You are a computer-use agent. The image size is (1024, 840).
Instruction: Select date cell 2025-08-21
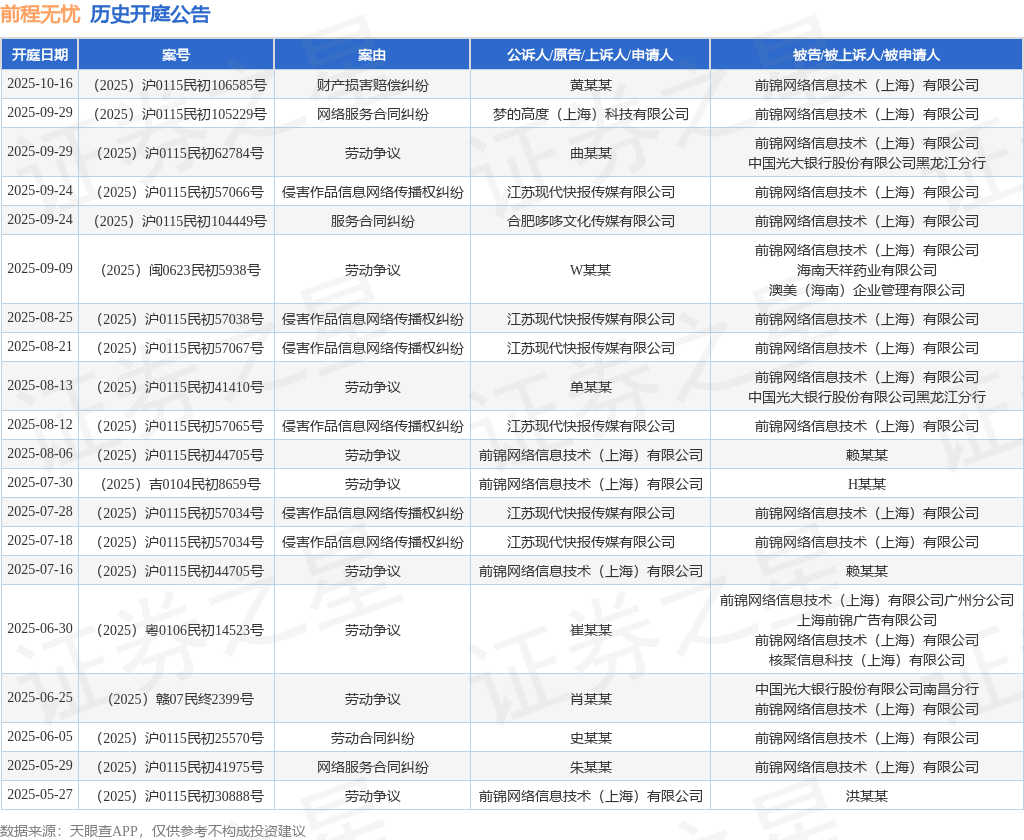[40, 347]
